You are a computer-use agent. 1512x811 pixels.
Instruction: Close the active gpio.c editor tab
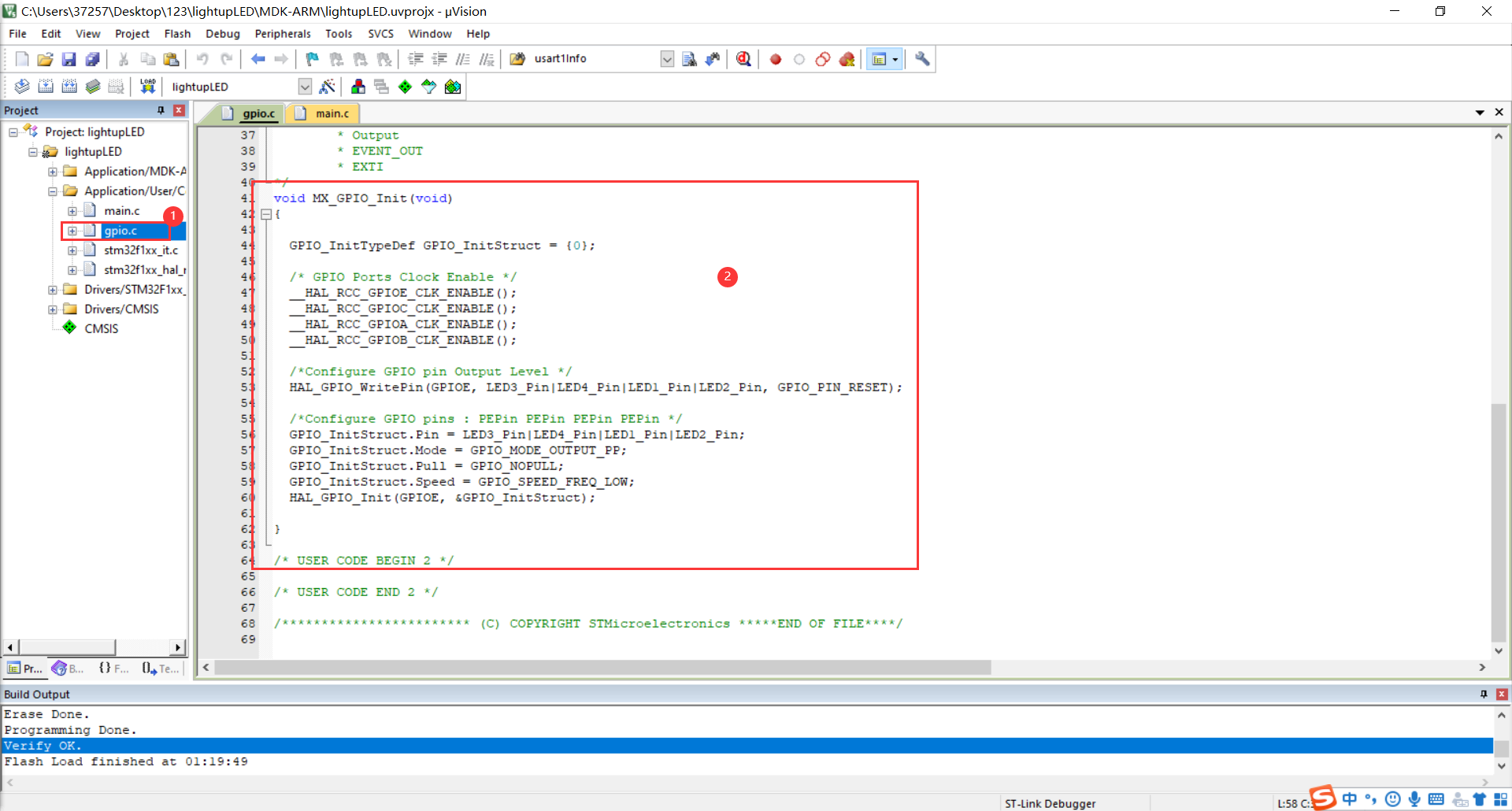tap(1499, 113)
